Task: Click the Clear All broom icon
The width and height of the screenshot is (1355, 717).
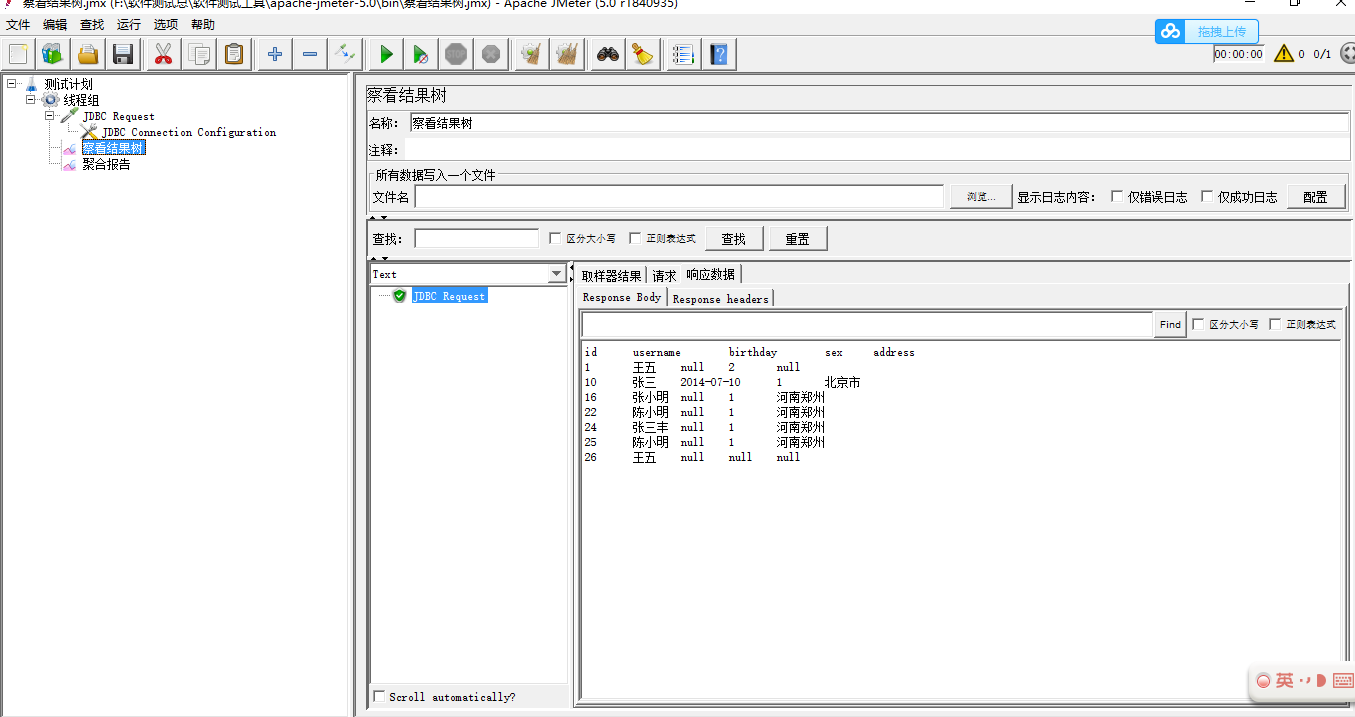Action: click(x=567, y=54)
